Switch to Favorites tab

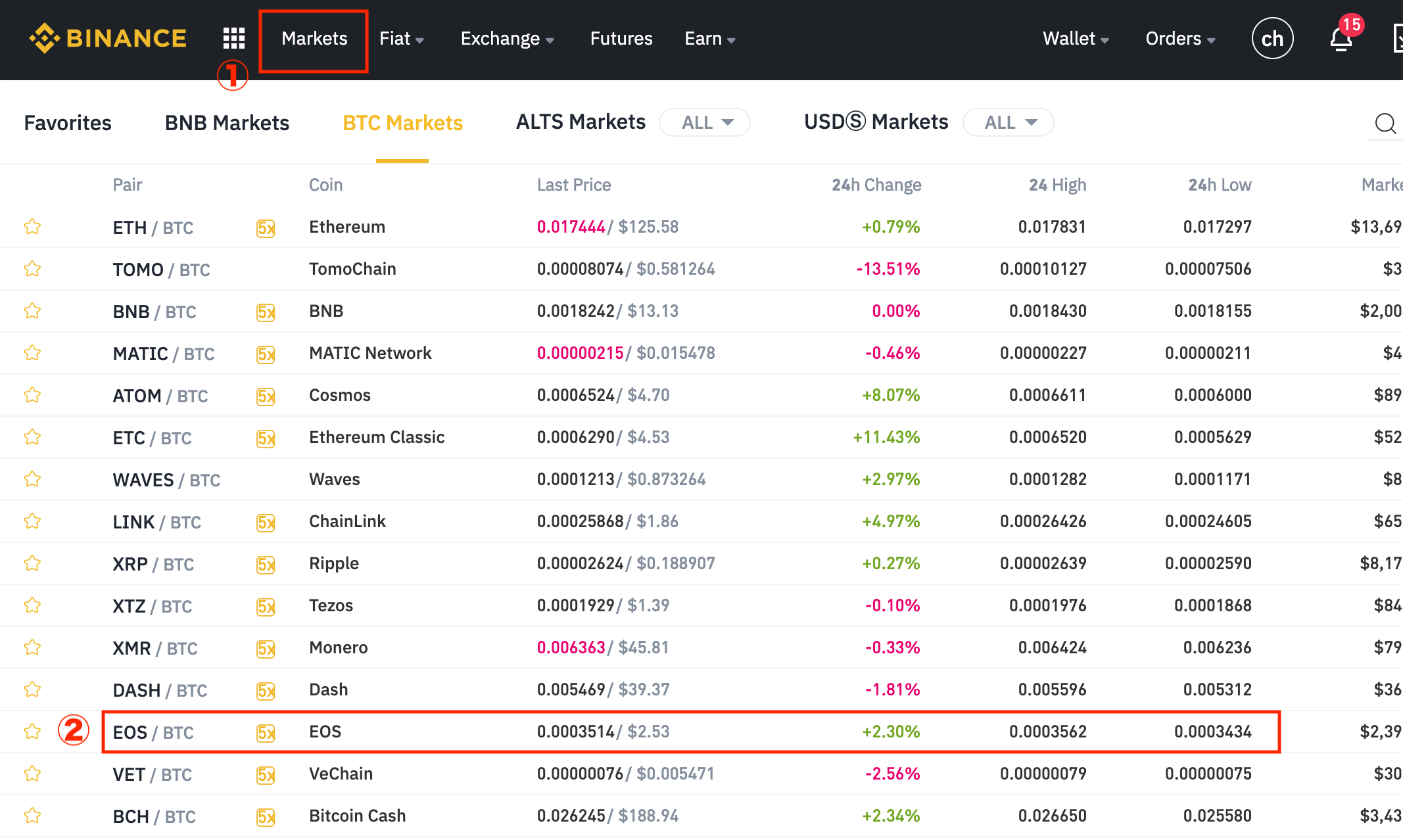pos(68,123)
